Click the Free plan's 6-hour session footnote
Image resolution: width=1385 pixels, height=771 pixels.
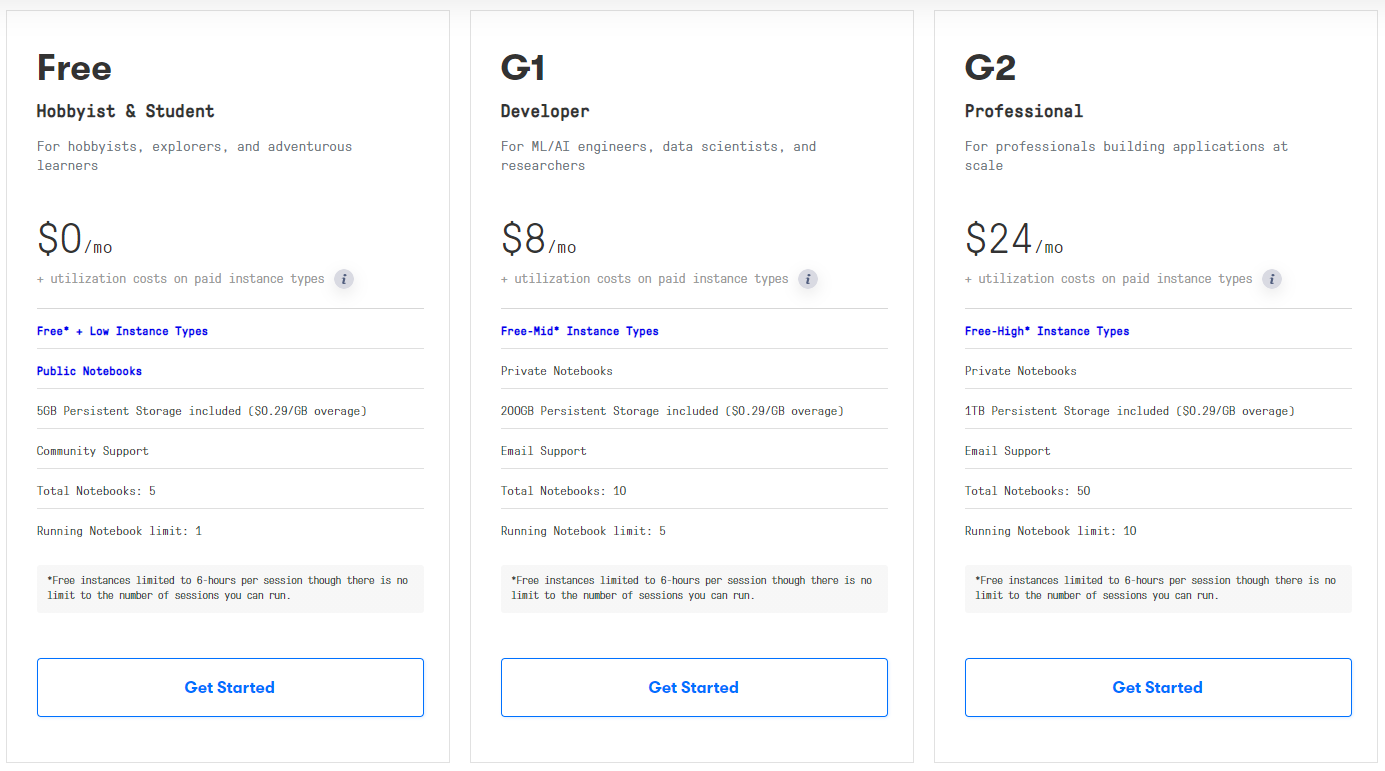[230, 588]
